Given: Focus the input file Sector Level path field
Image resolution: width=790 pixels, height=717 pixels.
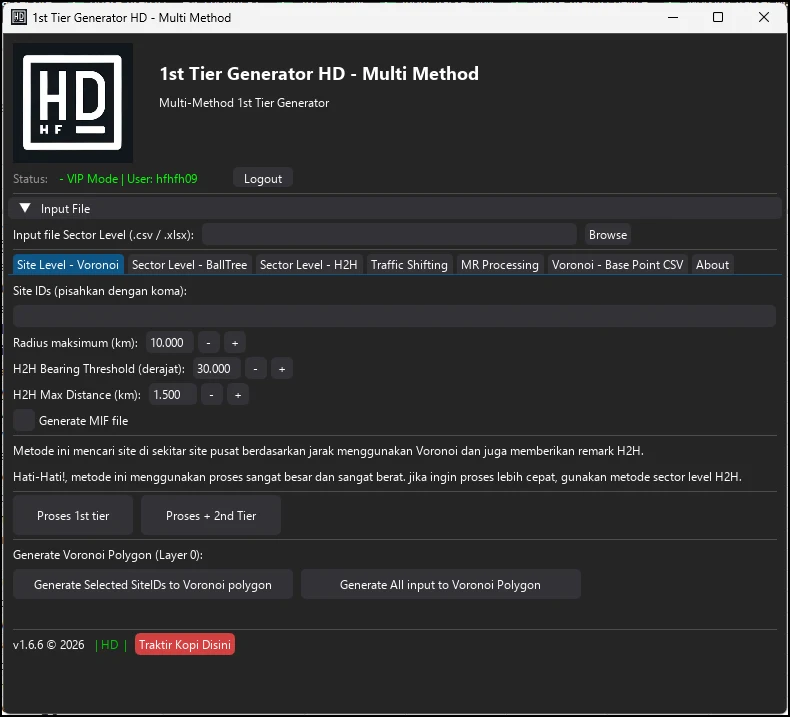Looking at the screenshot, I should click(389, 234).
